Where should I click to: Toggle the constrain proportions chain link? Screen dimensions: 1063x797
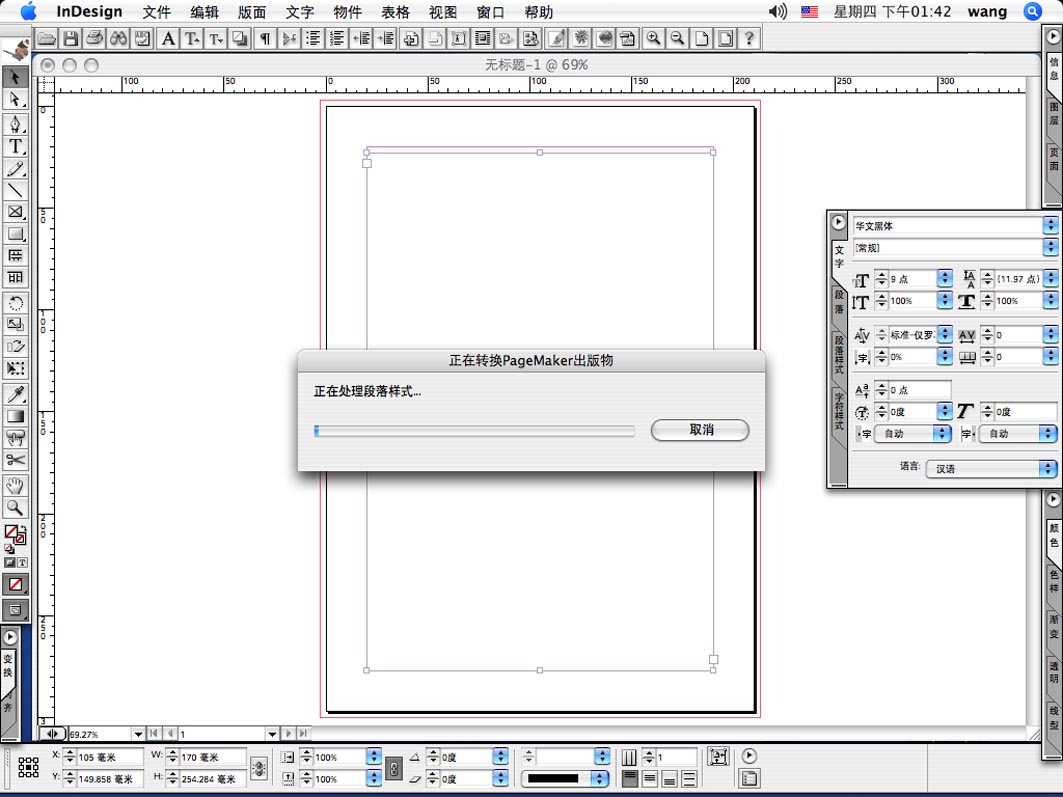[x=394, y=769]
